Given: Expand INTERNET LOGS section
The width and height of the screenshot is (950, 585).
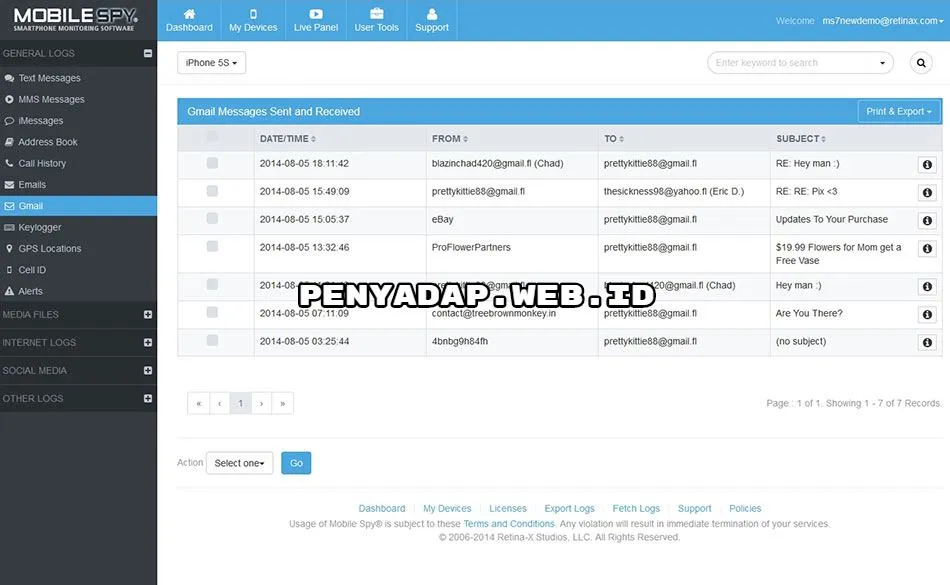Looking at the screenshot, I should click(148, 342).
